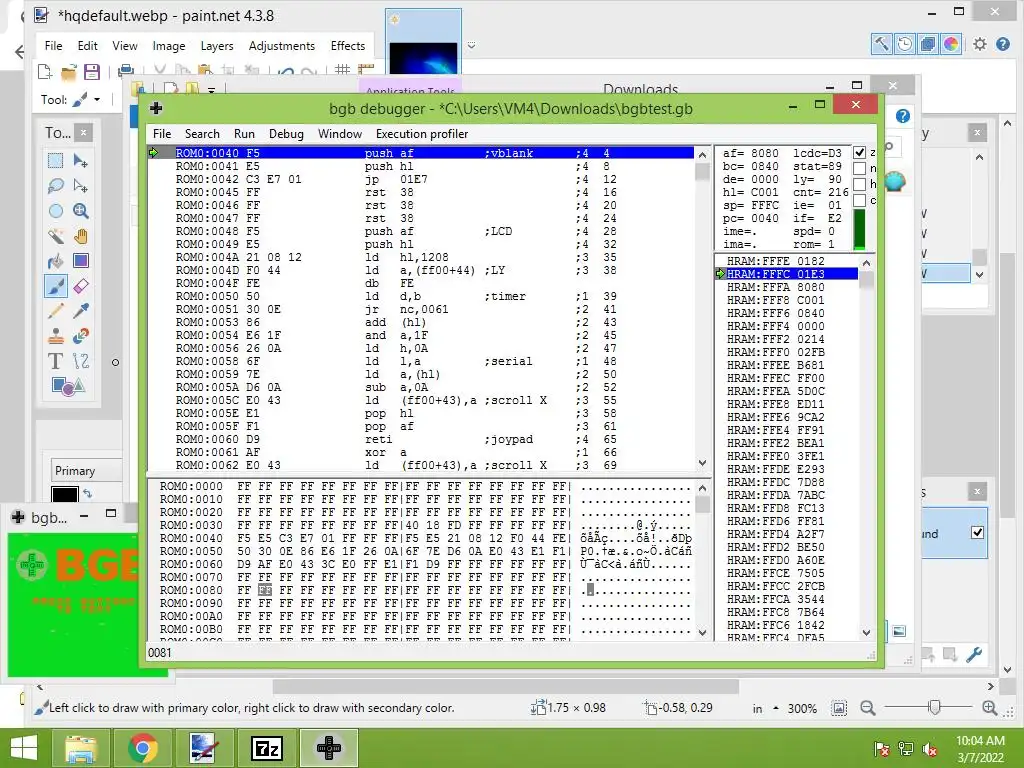The width and height of the screenshot is (1024, 768).
Task: Open Execution profiler menu in bgb debugger
Action: point(422,134)
